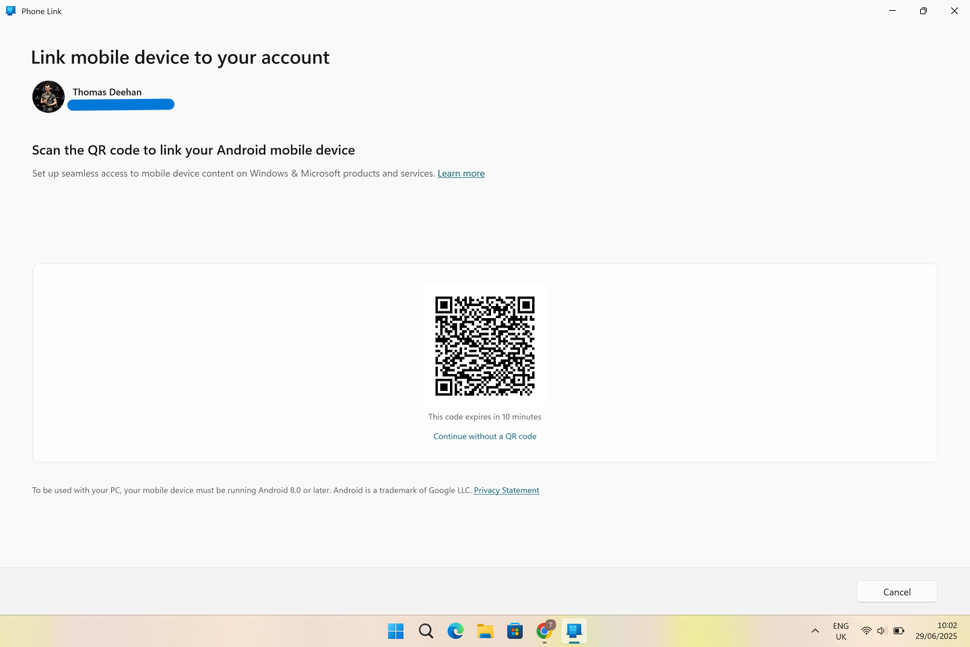Click the Phone Link app icon in title bar

tap(11, 11)
